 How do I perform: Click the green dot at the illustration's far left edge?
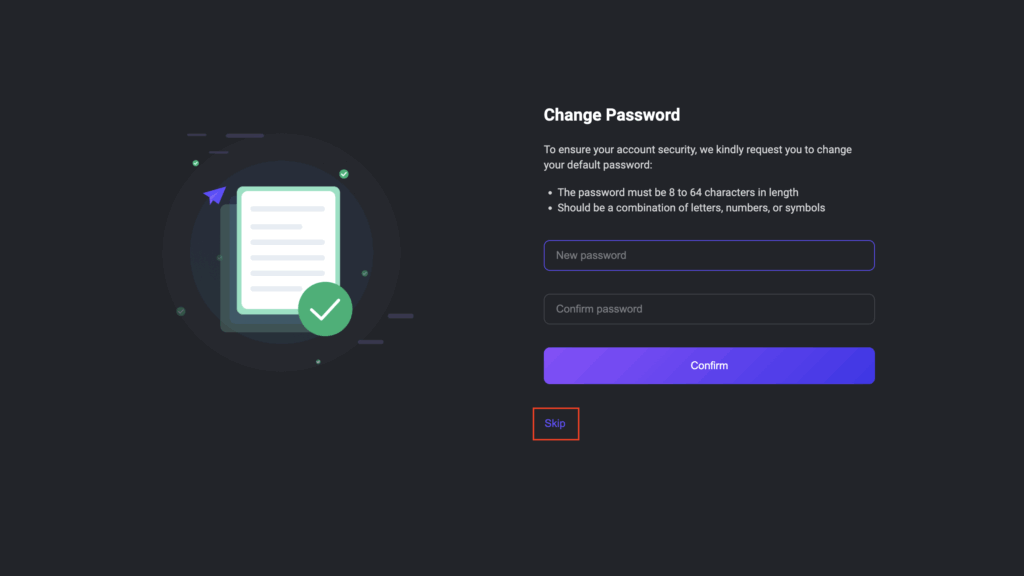pyautogui.click(x=181, y=311)
